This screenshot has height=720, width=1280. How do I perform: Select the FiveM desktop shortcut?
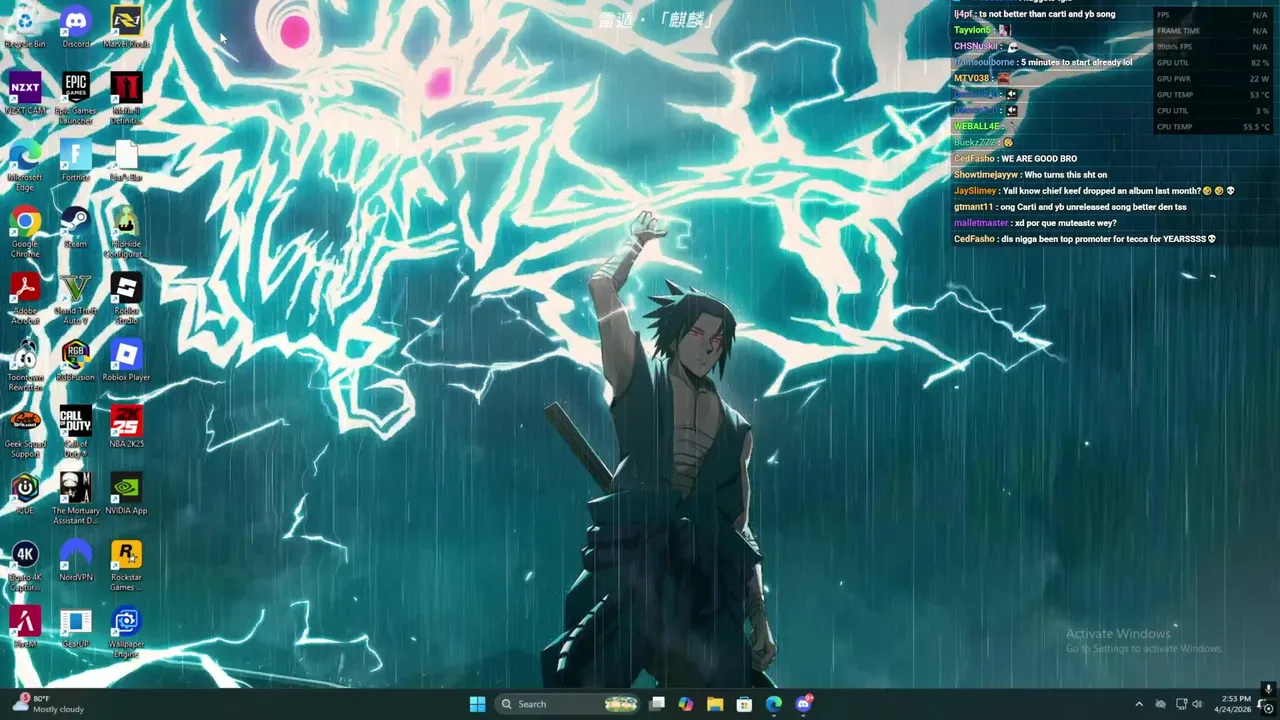(x=25, y=627)
